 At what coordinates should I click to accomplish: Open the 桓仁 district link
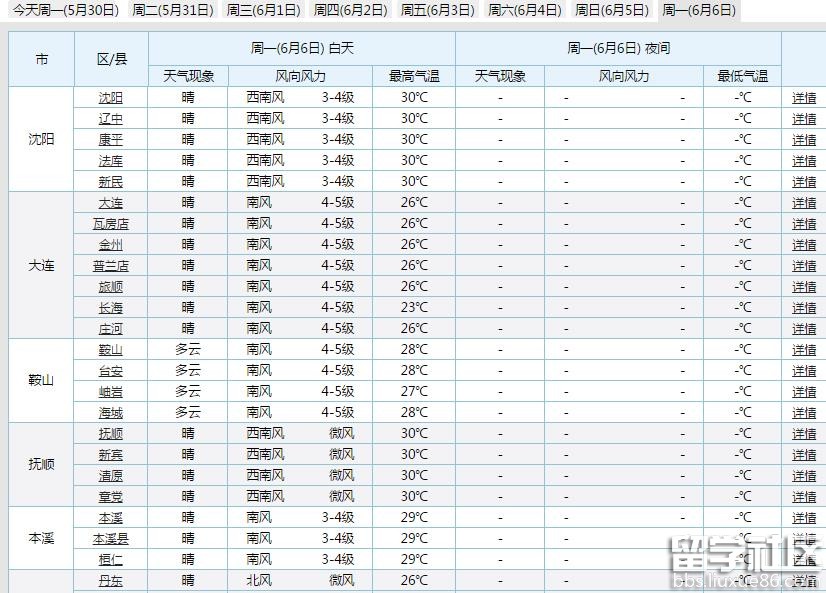point(111,560)
